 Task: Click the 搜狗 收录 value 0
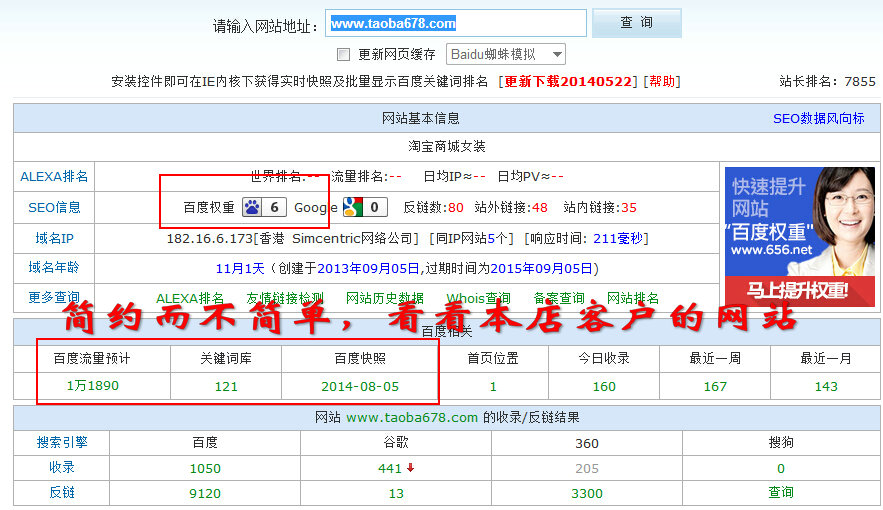pyautogui.click(x=781, y=468)
